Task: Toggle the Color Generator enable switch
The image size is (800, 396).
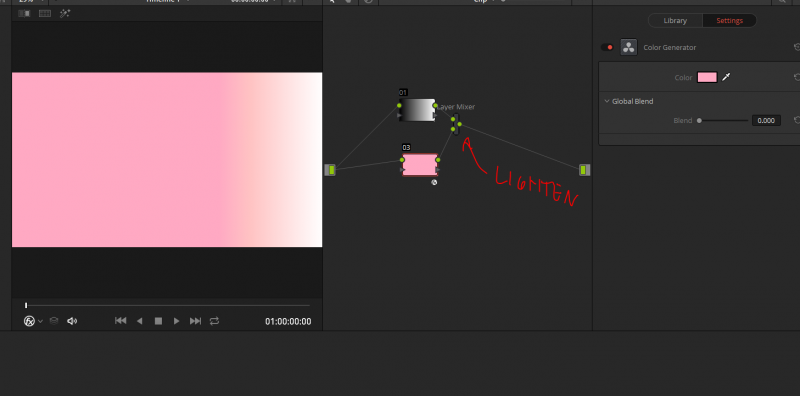Action: click(x=607, y=47)
